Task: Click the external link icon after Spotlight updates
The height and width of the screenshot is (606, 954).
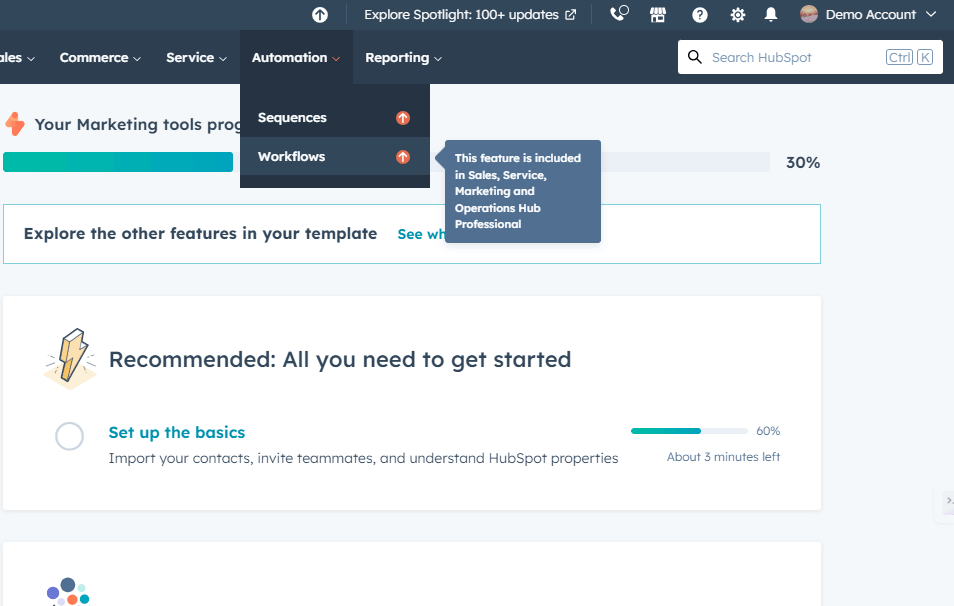Action: click(571, 15)
